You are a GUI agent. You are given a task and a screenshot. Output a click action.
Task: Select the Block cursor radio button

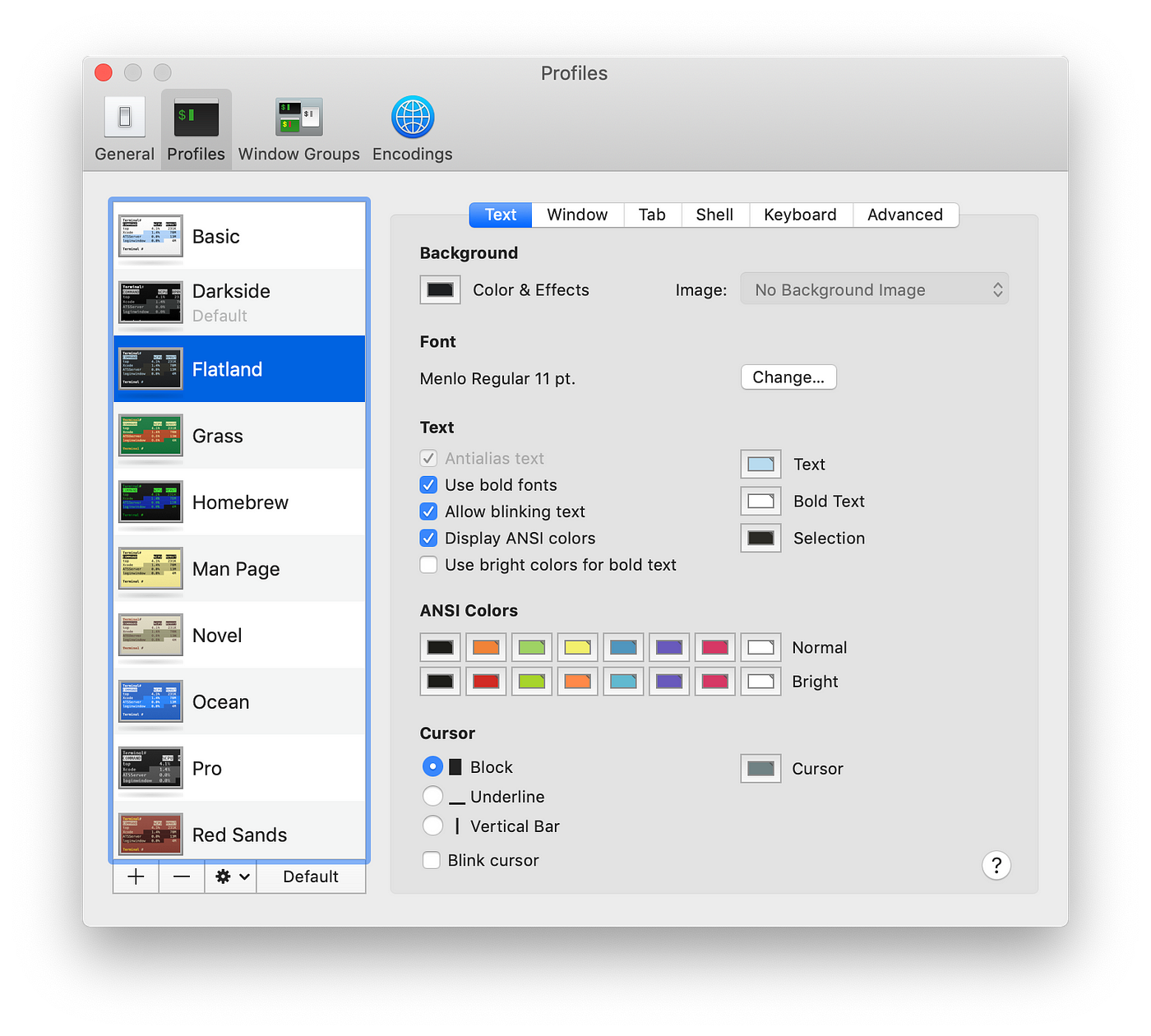(x=432, y=766)
